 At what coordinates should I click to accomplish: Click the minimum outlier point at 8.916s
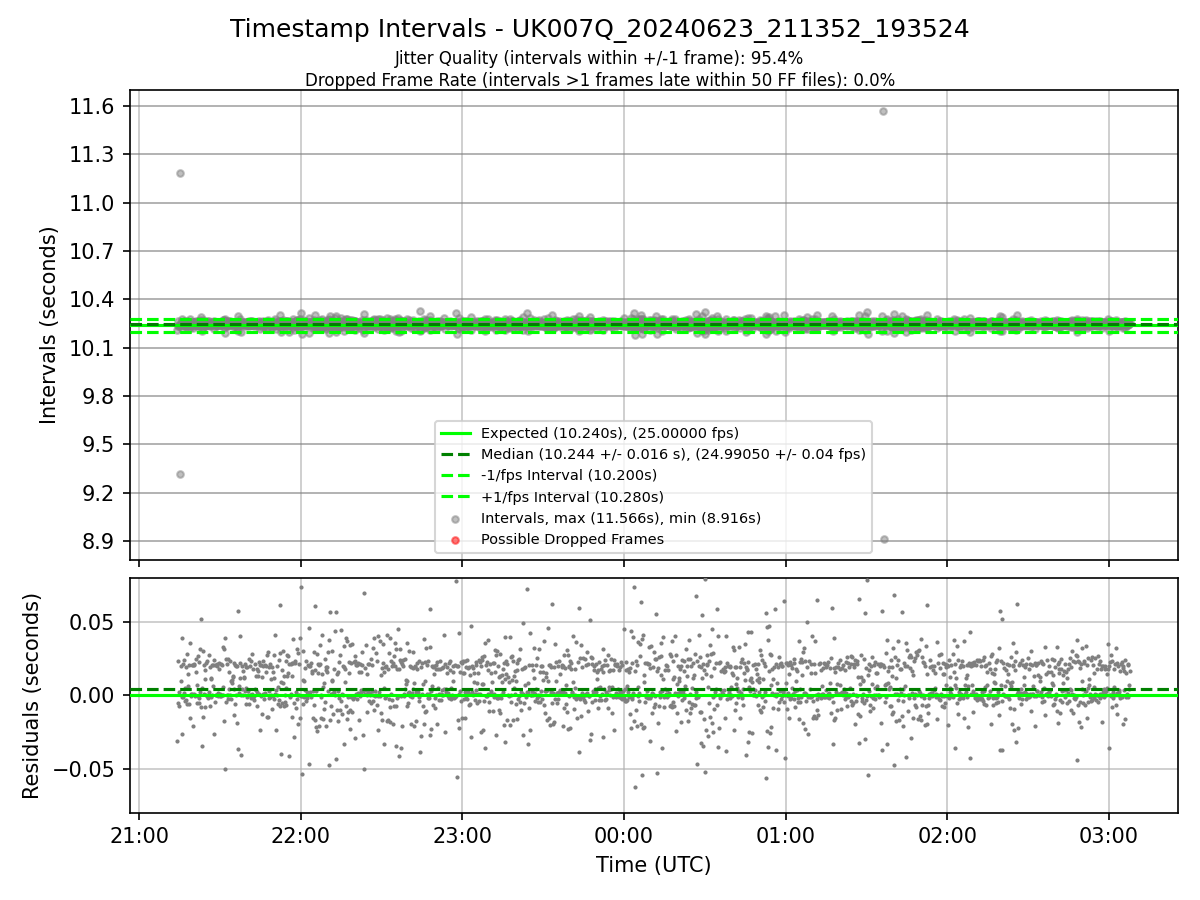(884, 539)
